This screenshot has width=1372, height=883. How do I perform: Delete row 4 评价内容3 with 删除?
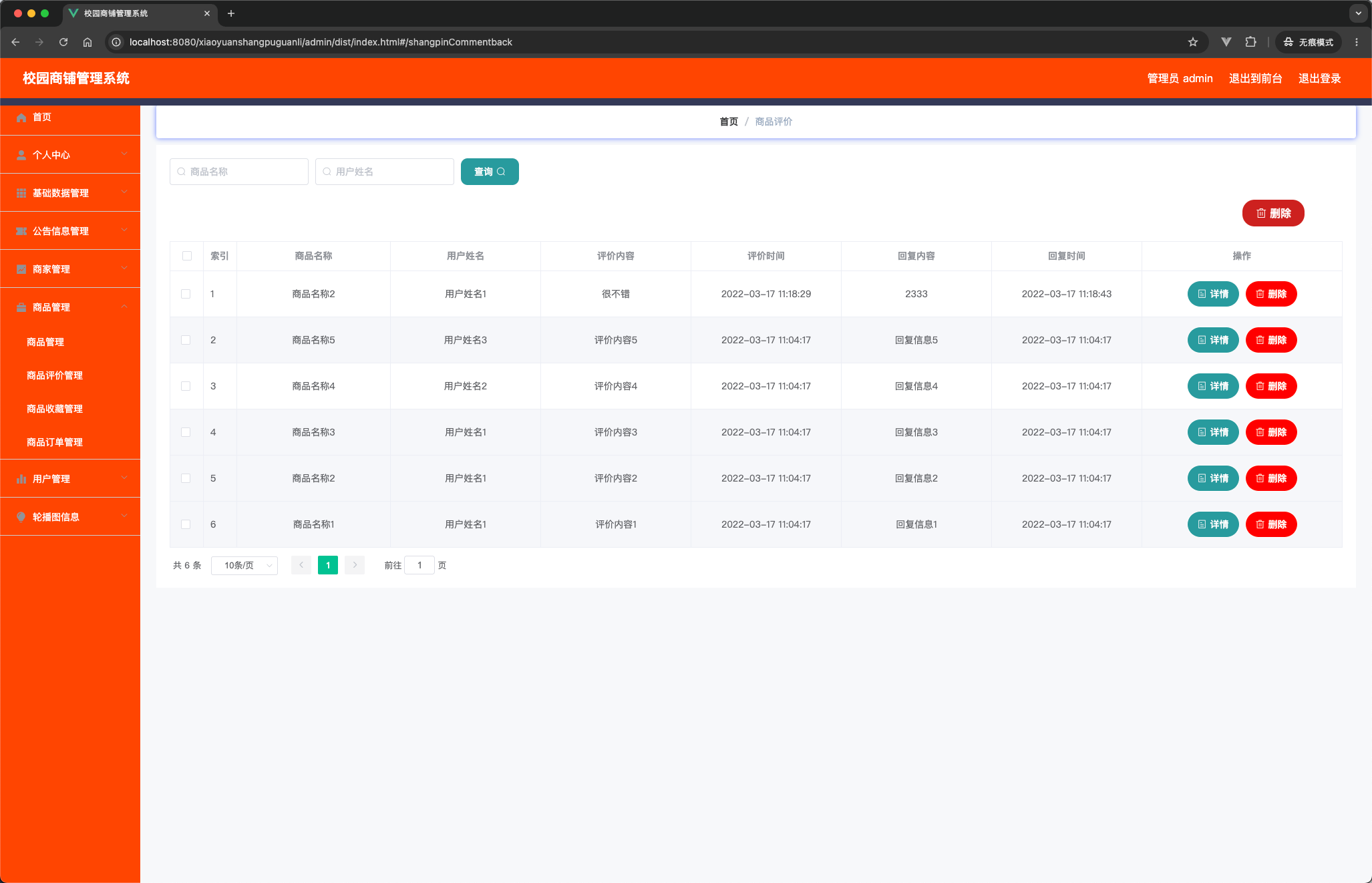1271,432
